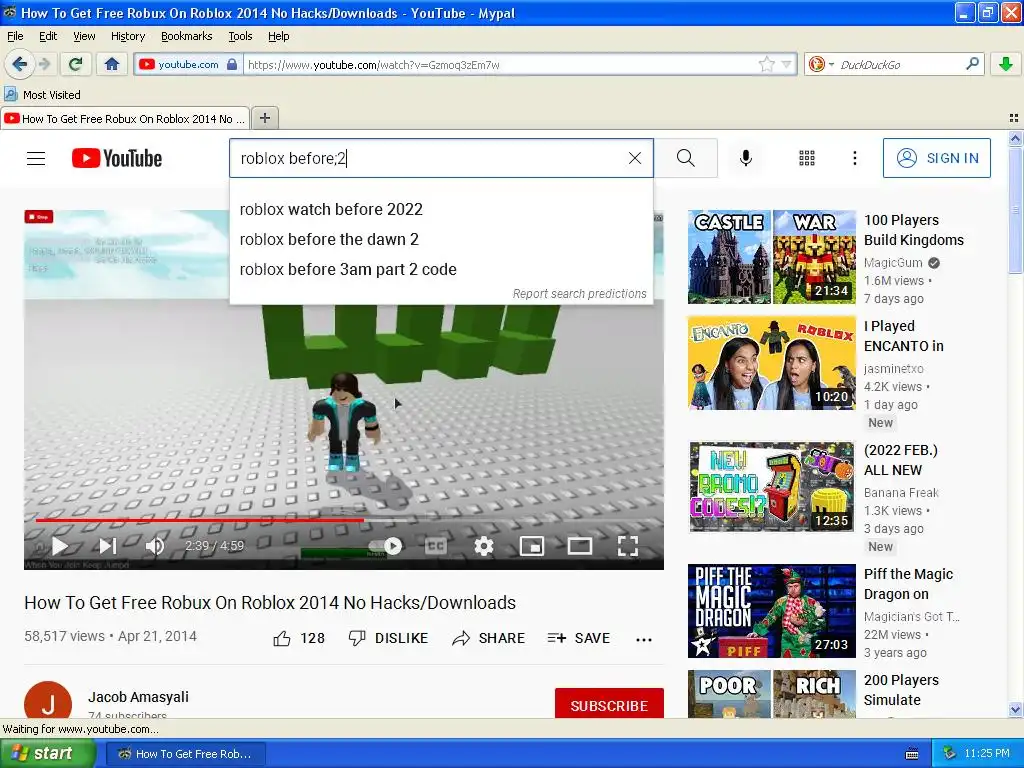Screen dimensions: 1024x768
Task: Play the video with the play button
Action: tap(60, 546)
